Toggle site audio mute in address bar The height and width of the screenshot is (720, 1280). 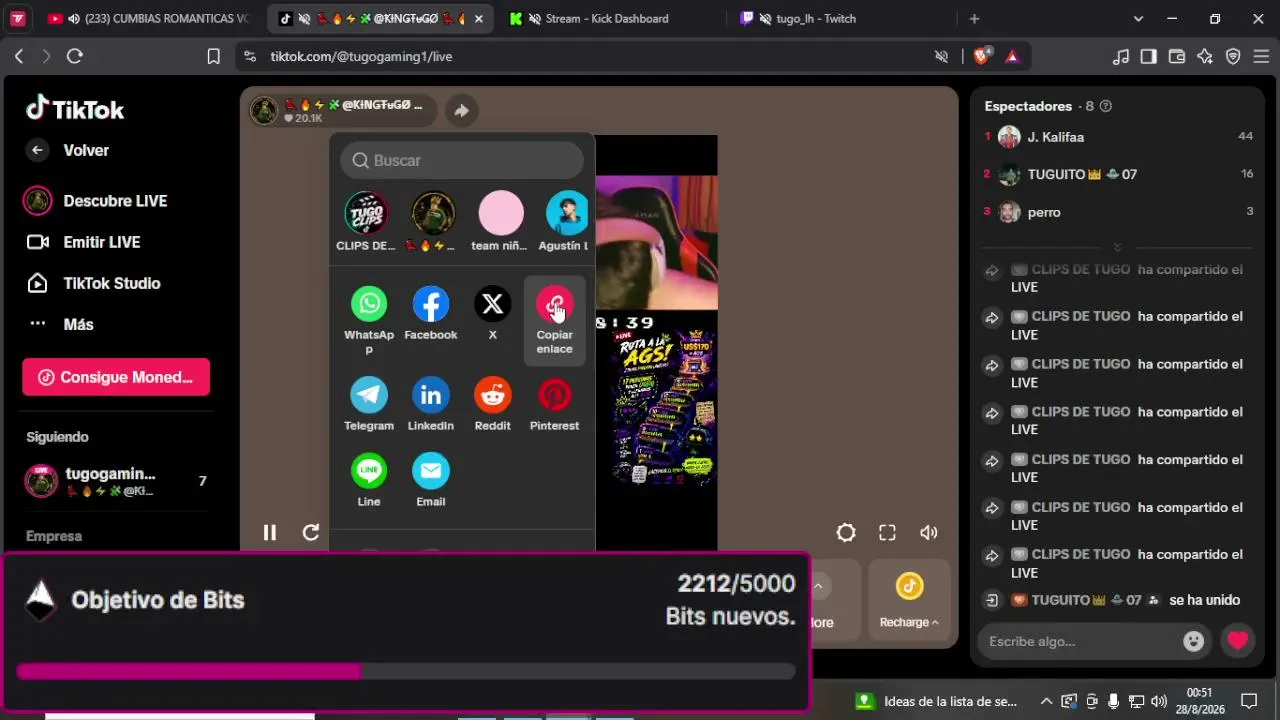tap(941, 57)
